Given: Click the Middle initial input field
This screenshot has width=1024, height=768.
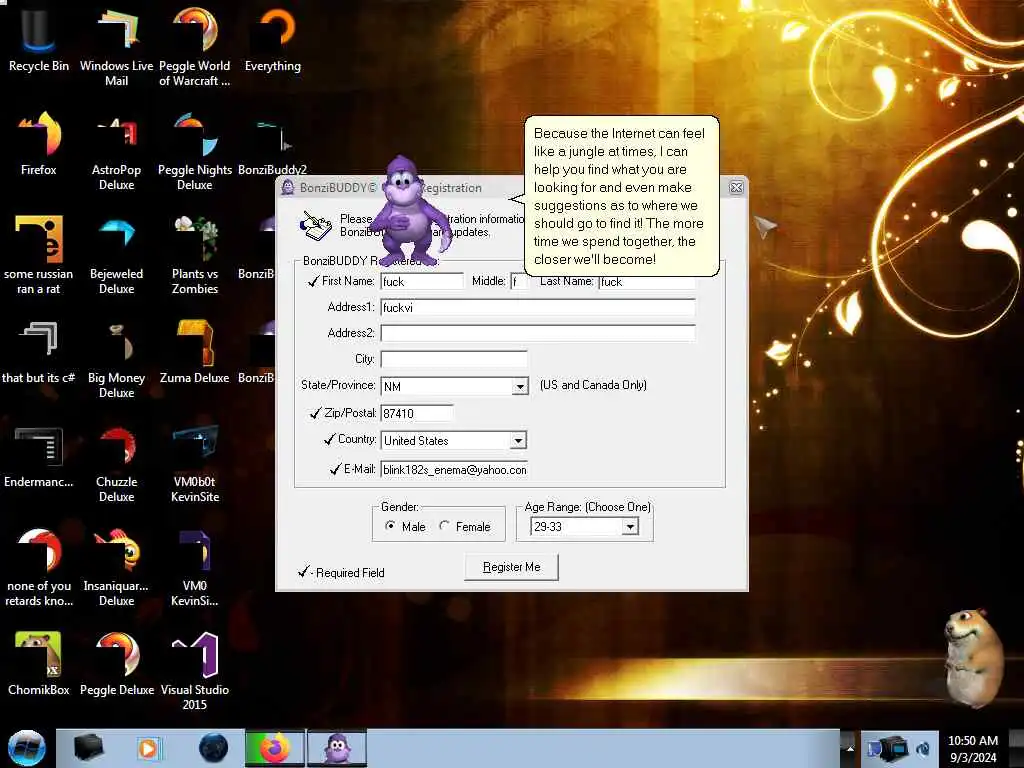Looking at the screenshot, I should coord(519,281).
